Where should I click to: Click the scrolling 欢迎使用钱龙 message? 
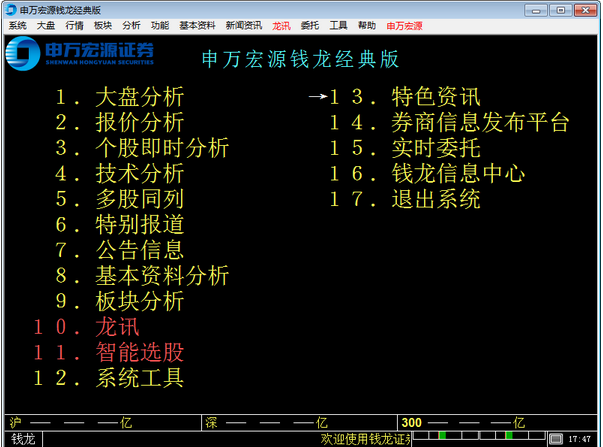tap(366, 439)
